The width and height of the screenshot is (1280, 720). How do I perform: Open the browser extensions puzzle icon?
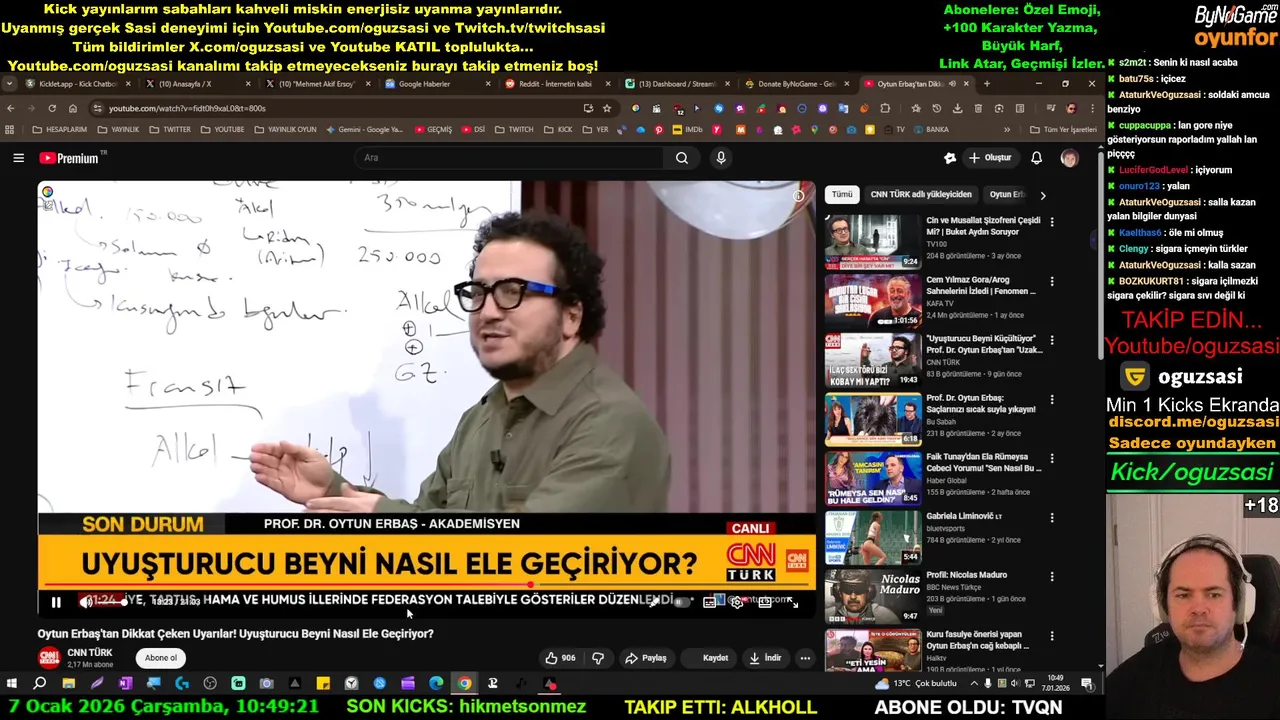[885, 108]
